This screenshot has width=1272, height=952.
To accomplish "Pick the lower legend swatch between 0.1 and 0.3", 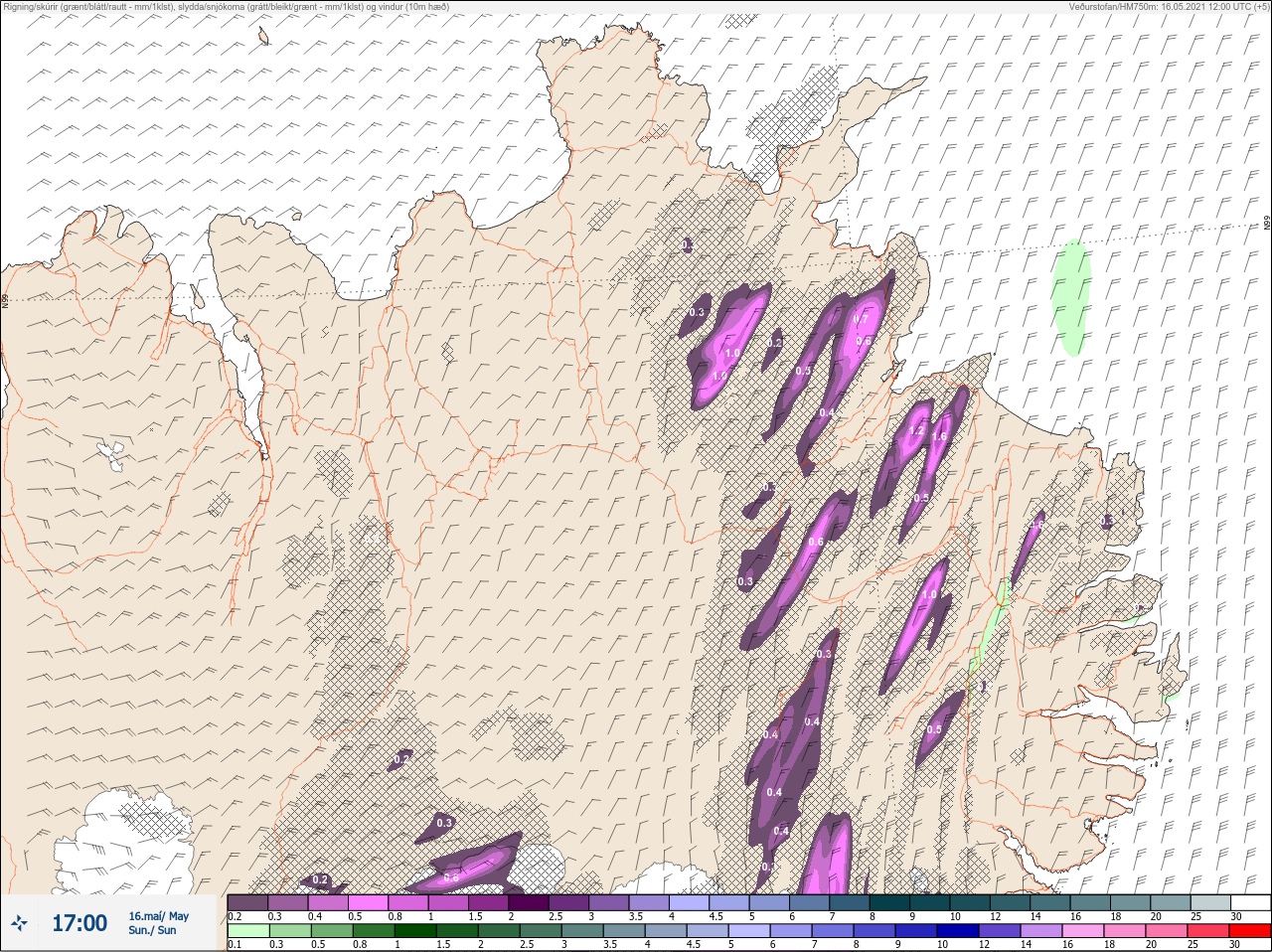I will 247,931.
